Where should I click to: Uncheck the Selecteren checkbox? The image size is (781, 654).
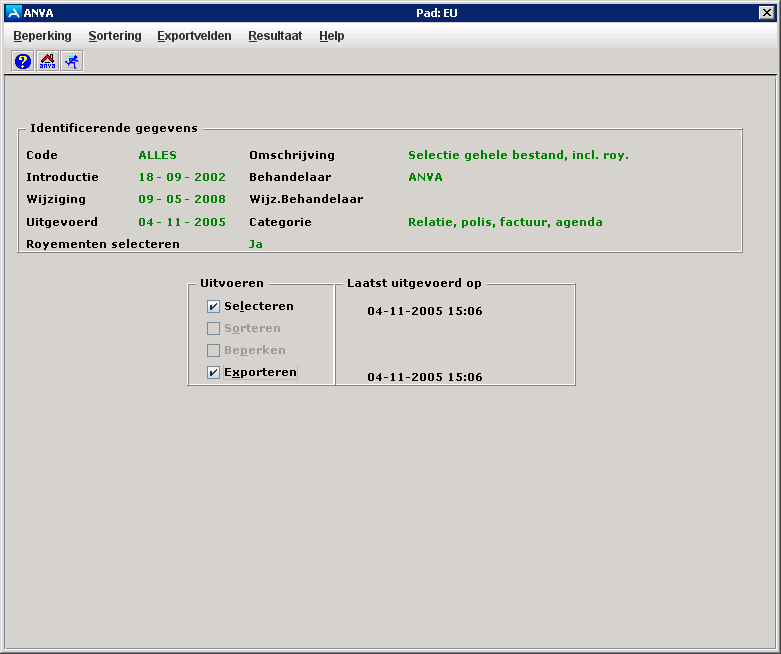click(x=213, y=307)
